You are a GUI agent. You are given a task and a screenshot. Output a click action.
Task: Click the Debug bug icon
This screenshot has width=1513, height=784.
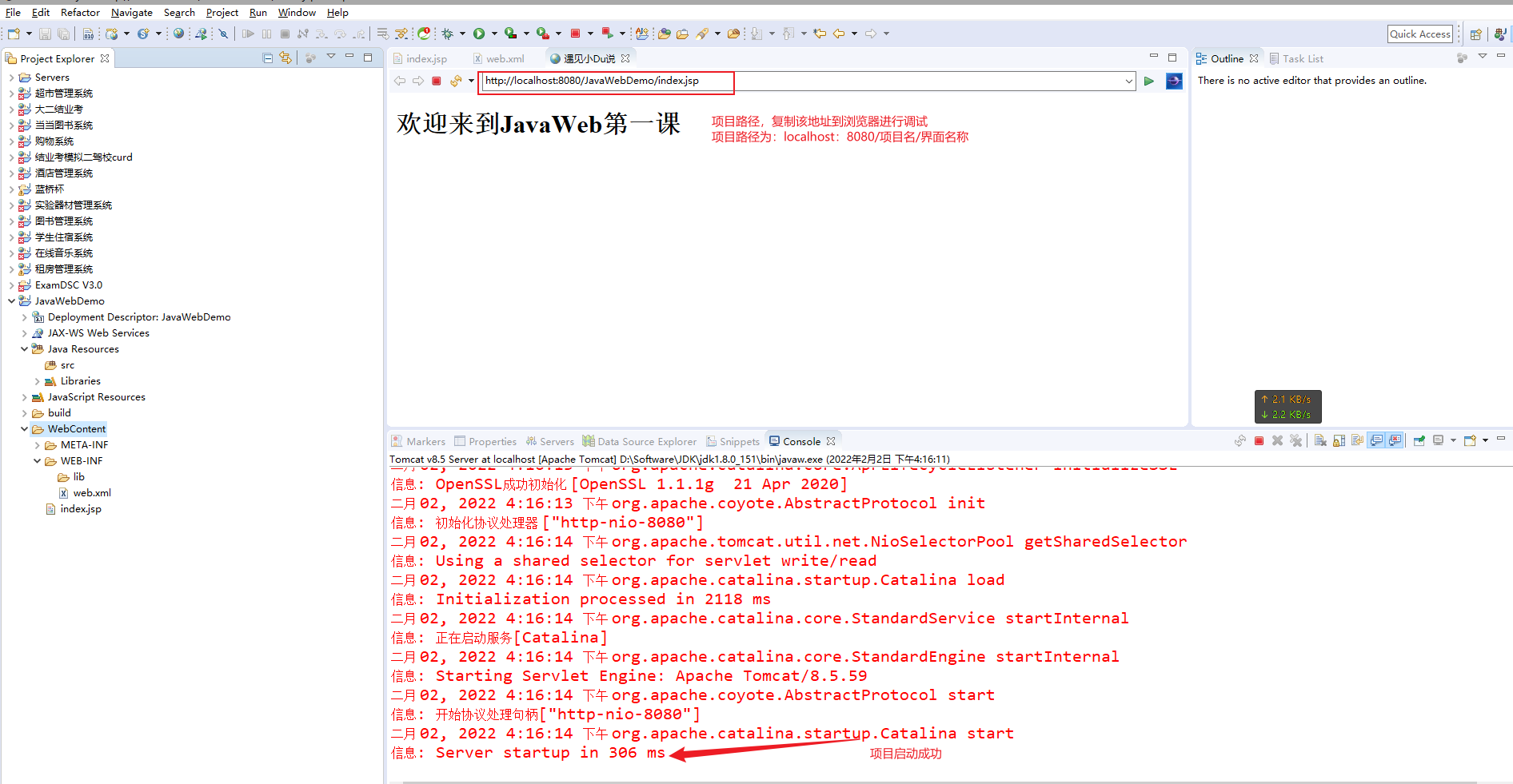[448, 34]
